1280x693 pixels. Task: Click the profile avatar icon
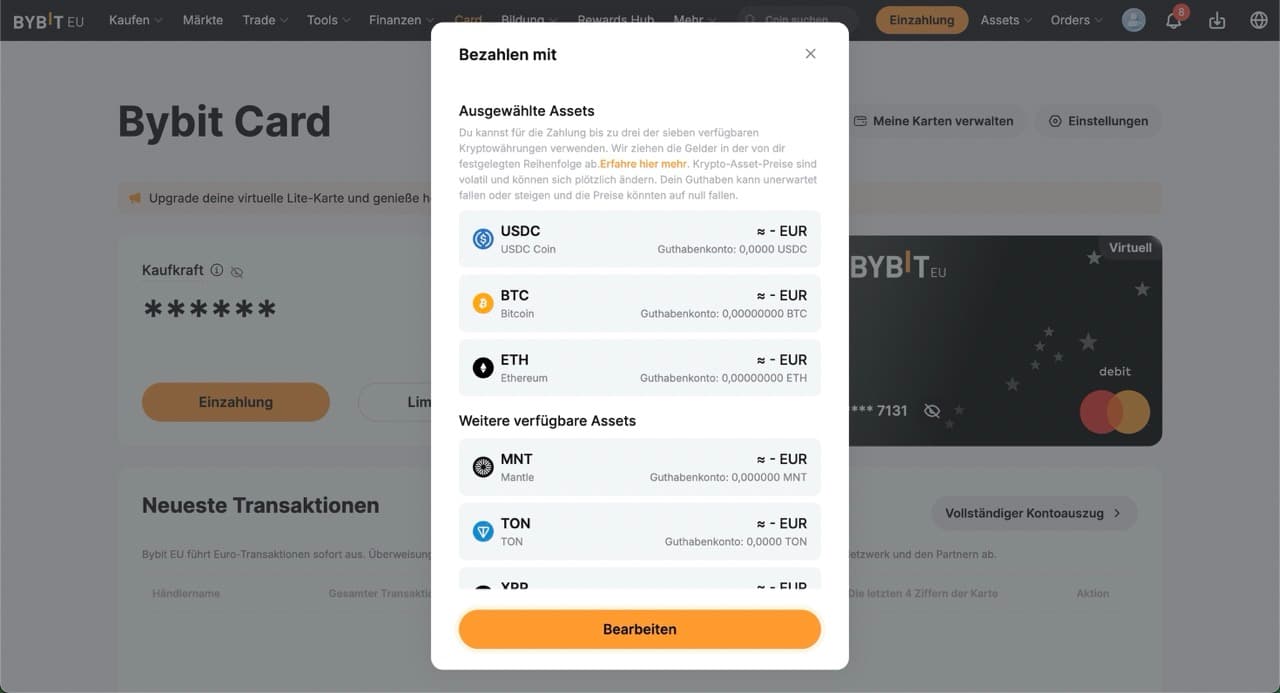1133,19
